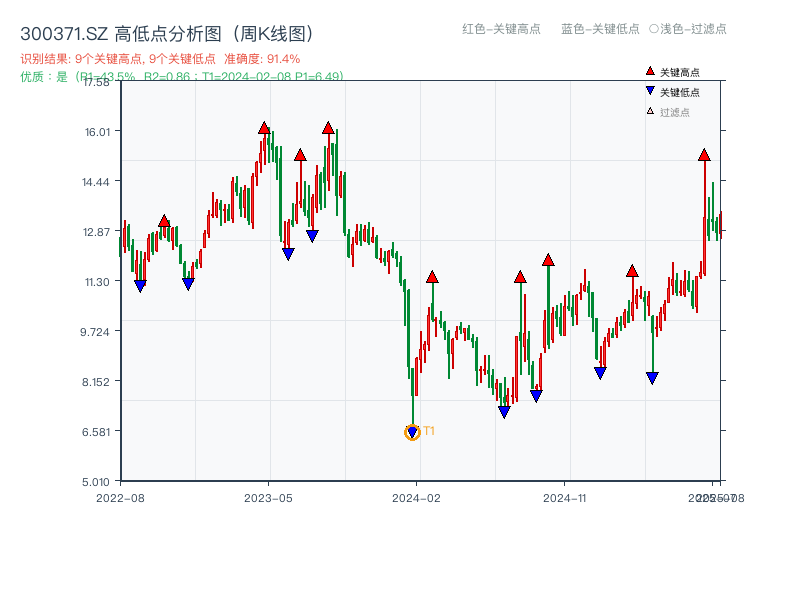The height and width of the screenshot is (600, 800).
Task: Click the 9.724 y-axis label
Action: pyautogui.click(x=95, y=332)
